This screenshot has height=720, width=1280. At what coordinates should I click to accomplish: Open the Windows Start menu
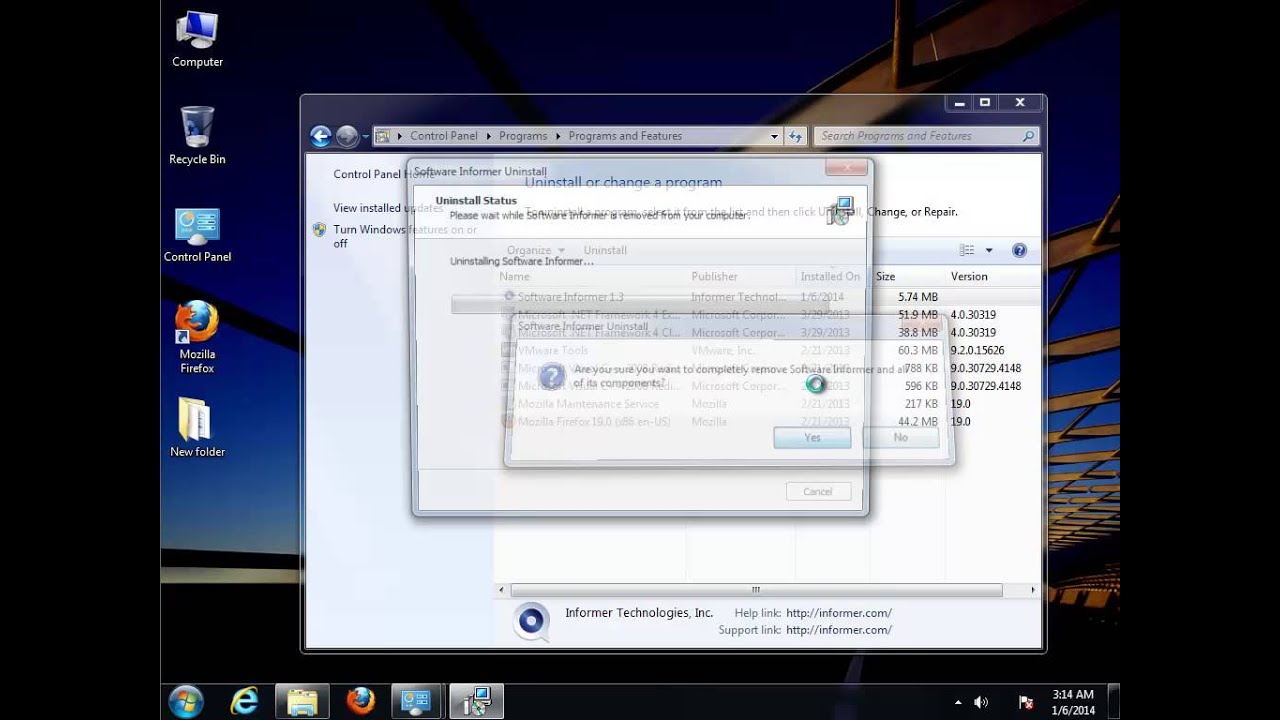coord(186,701)
